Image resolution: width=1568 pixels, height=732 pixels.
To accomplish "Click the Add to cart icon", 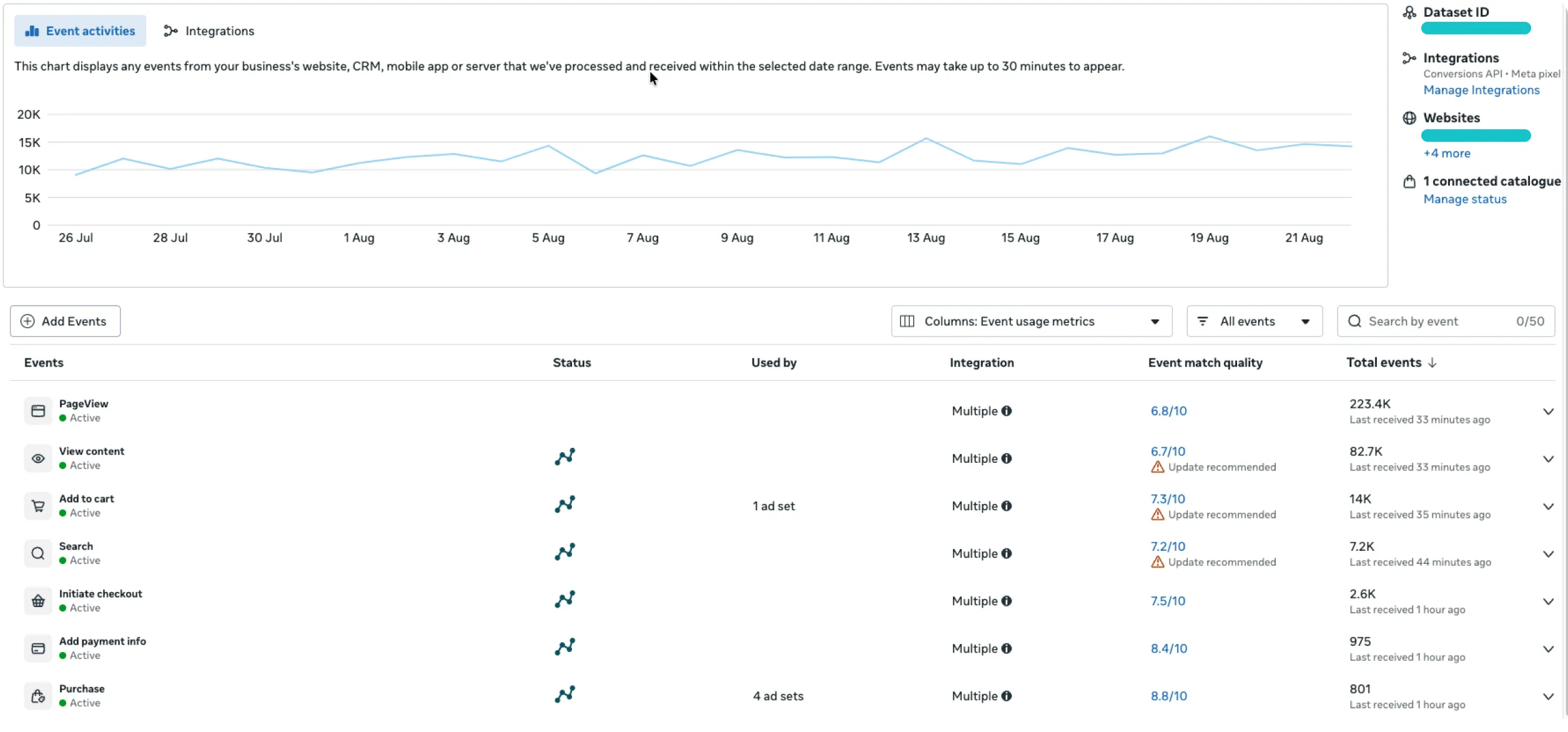I will (38, 506).
